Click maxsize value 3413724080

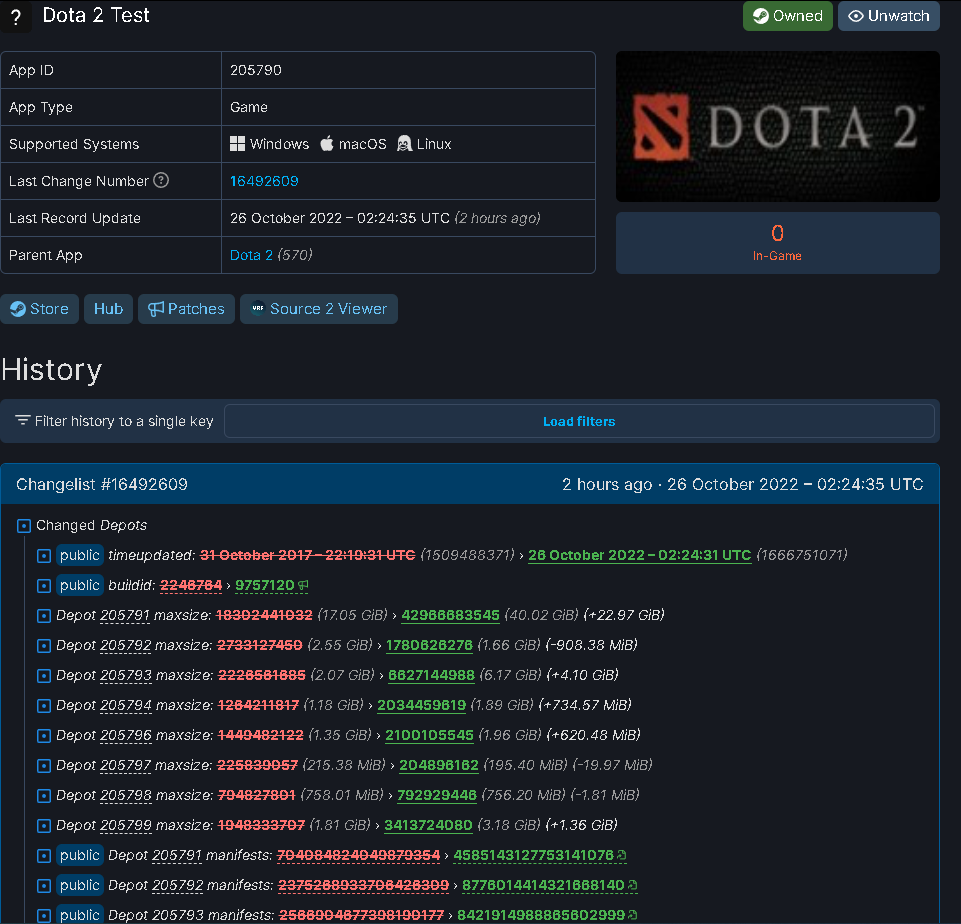click(428, 825)
